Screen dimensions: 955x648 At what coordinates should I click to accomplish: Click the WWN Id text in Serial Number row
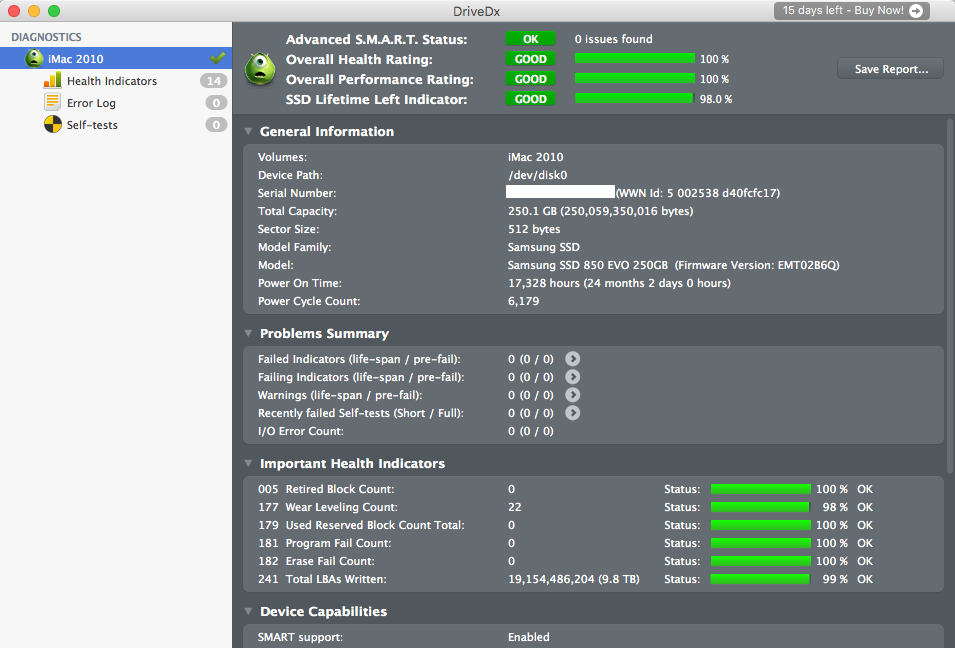click(698, 193)
